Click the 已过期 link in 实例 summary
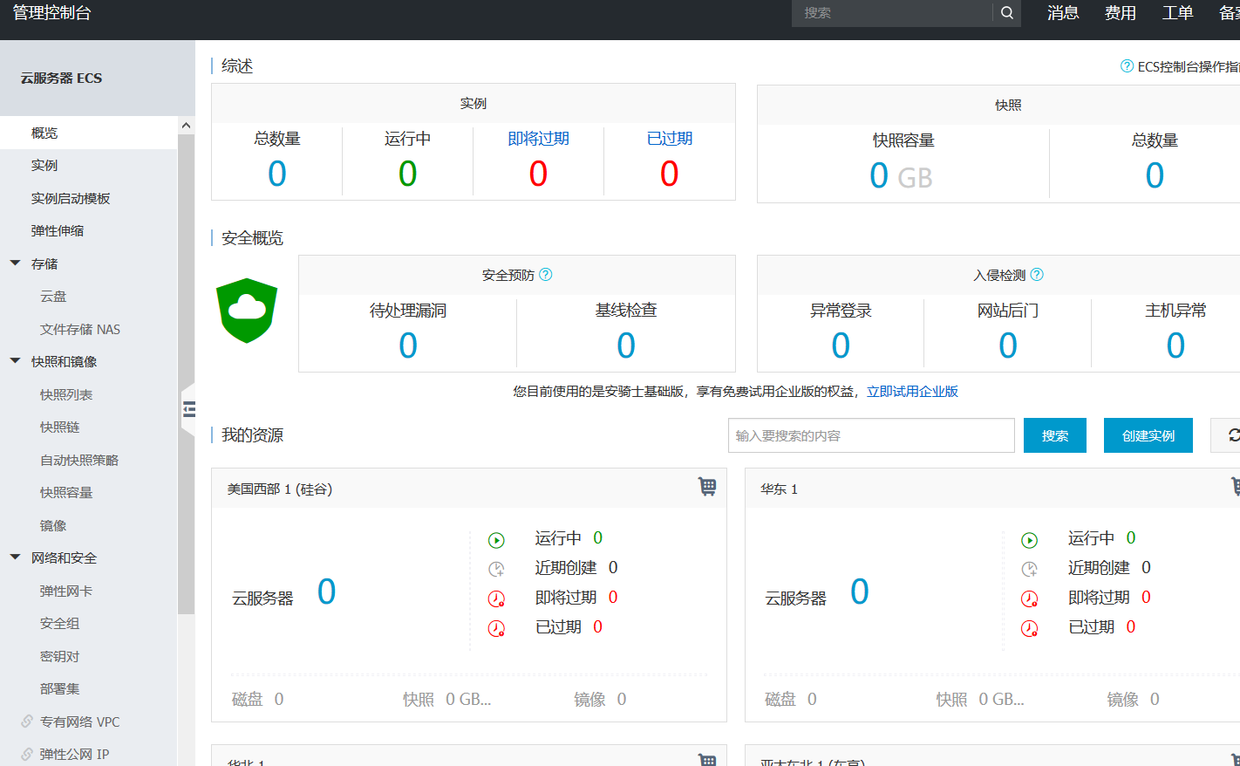The image size is (1240, 766). tap(669, 139)
